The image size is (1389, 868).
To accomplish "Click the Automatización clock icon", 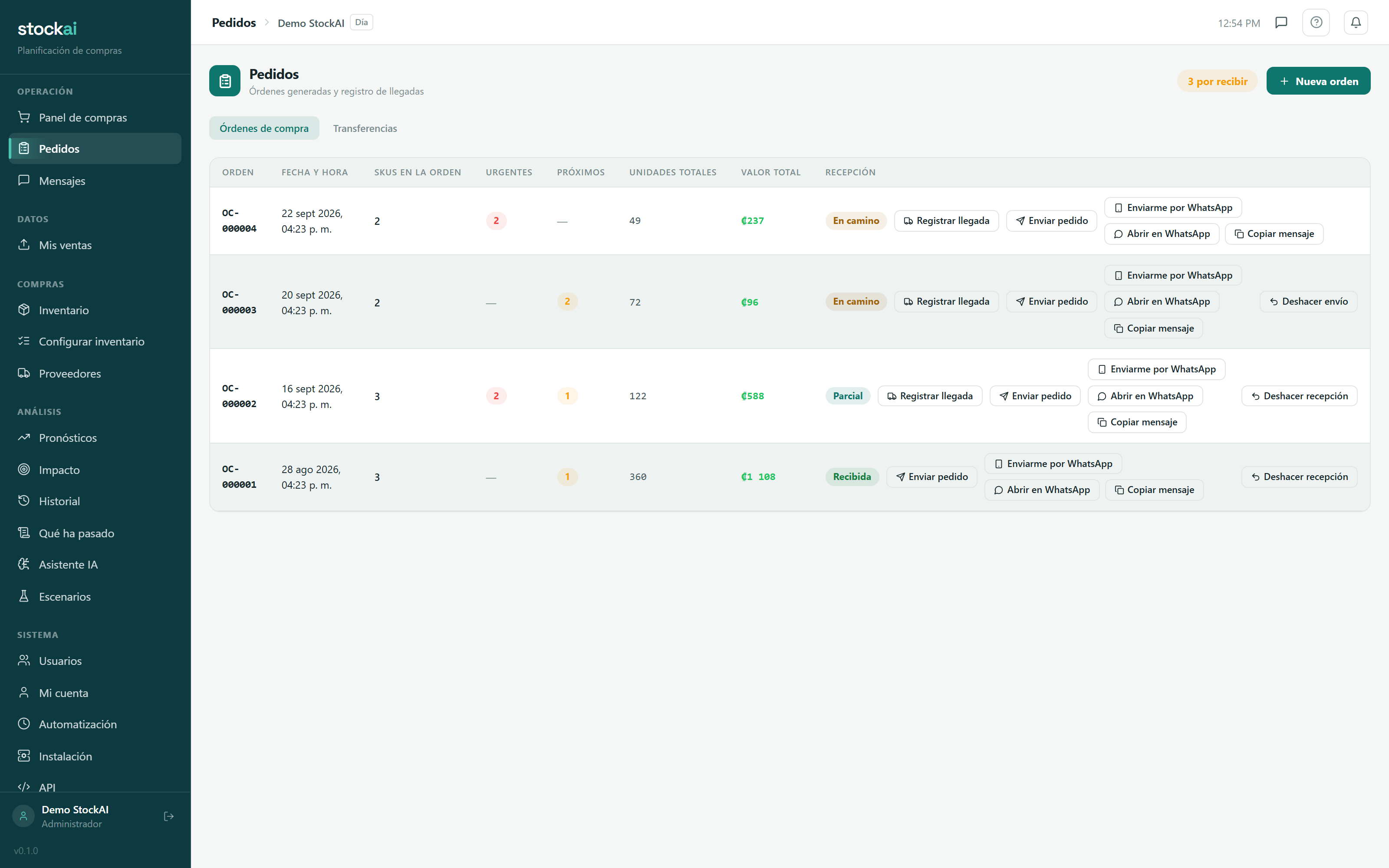I will (24, 724).
